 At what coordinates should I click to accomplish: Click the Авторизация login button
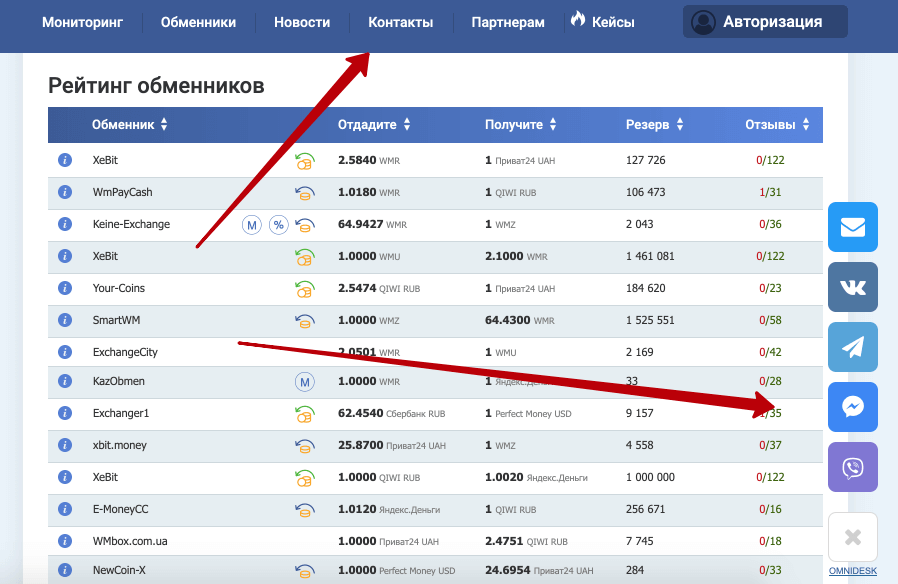click(765, 22)
